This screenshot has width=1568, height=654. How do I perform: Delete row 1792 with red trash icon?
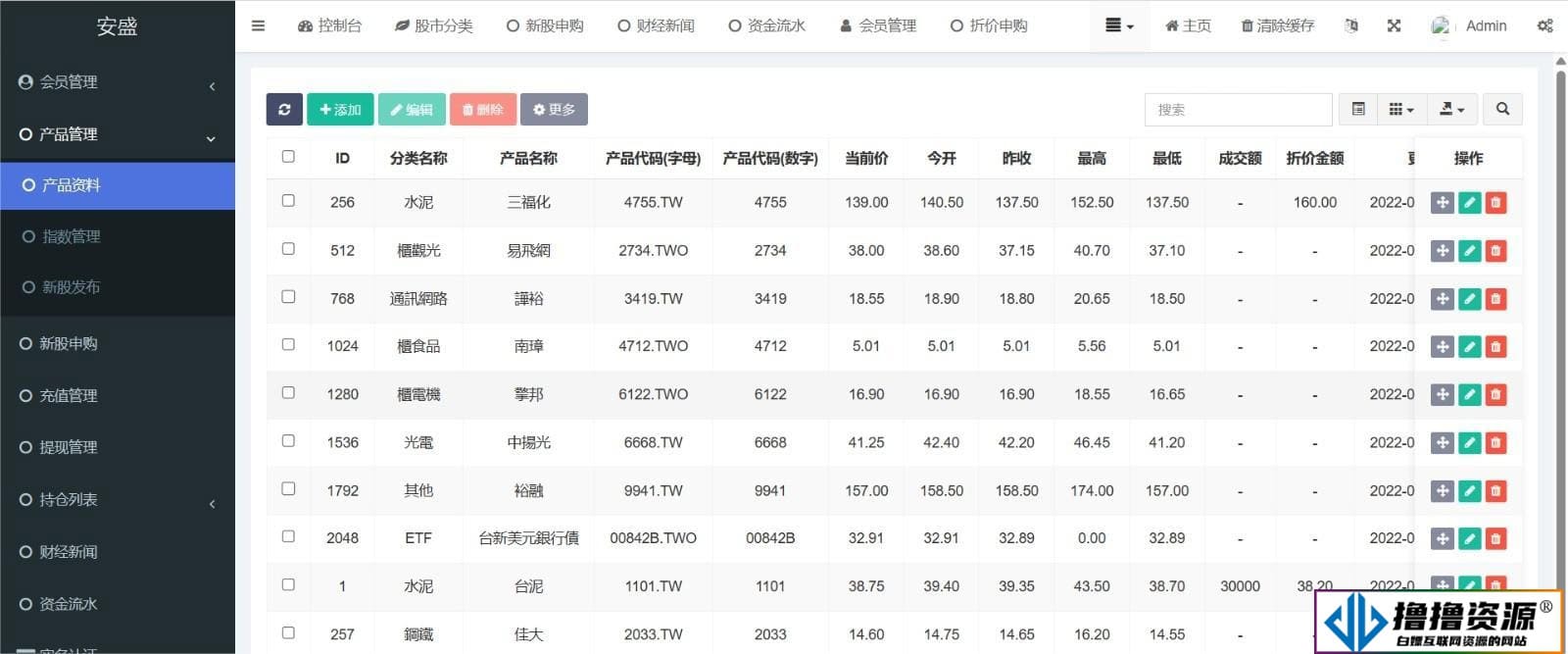[x=1495, y=491]
